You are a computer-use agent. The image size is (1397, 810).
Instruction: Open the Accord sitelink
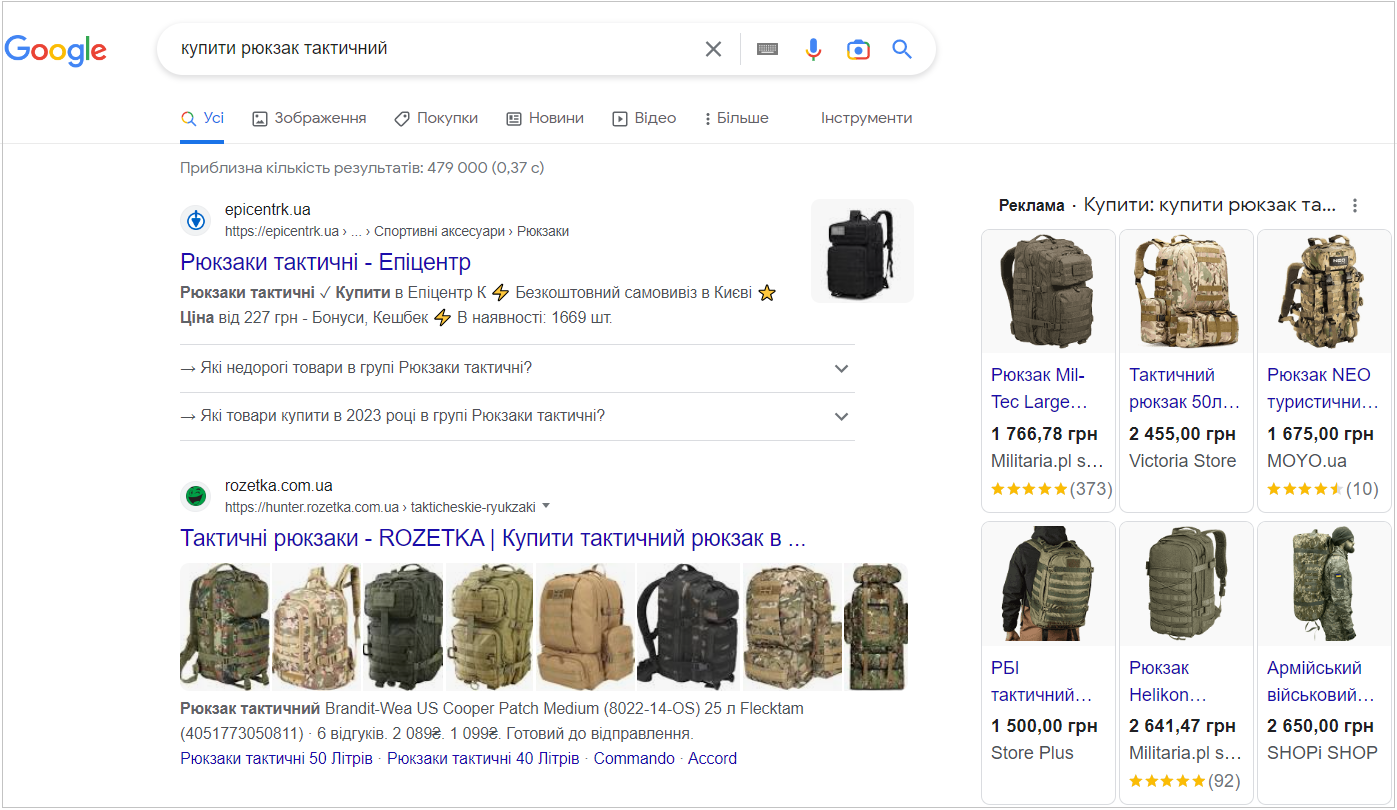pyautogui.click(x=712, y=758)
